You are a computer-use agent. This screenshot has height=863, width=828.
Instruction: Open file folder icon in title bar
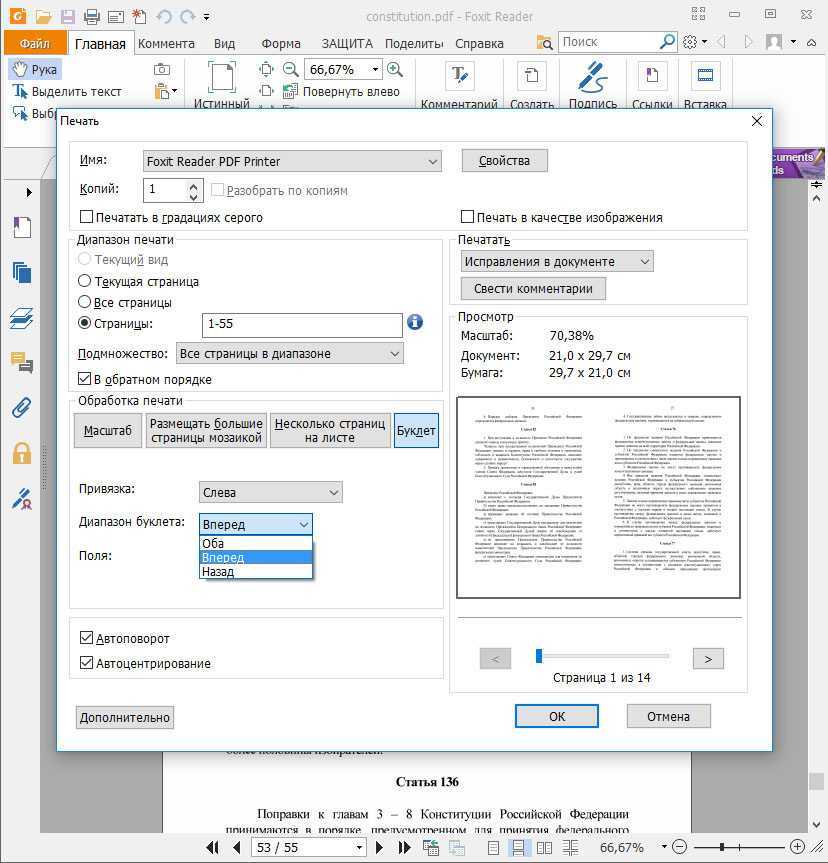43,17
